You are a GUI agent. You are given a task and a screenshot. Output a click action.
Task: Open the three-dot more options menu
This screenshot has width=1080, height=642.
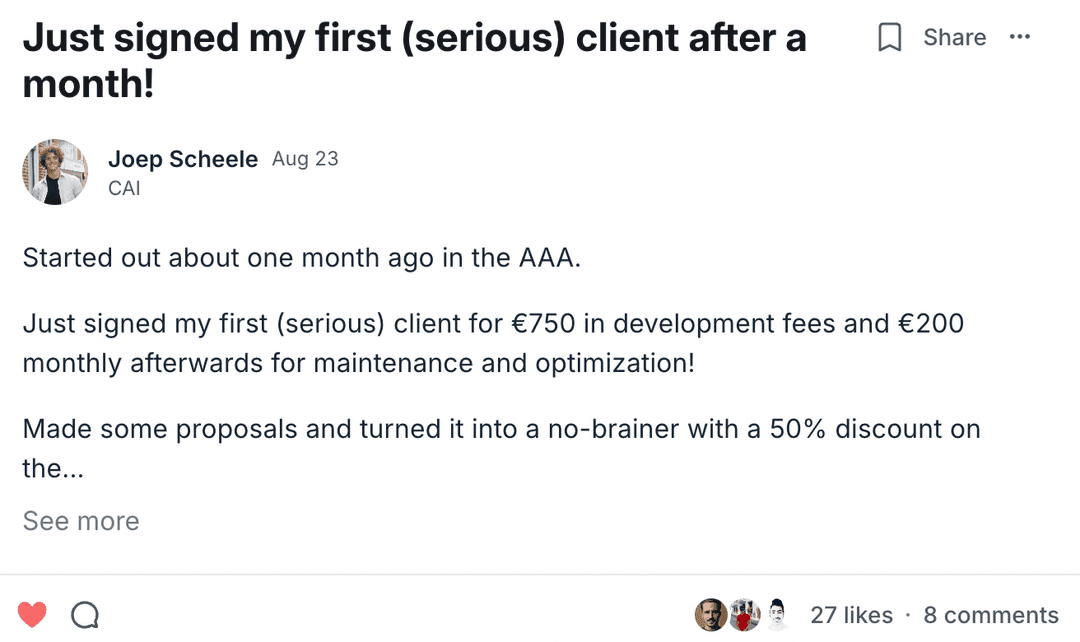pyautogui.click(x=1019, y=38)
